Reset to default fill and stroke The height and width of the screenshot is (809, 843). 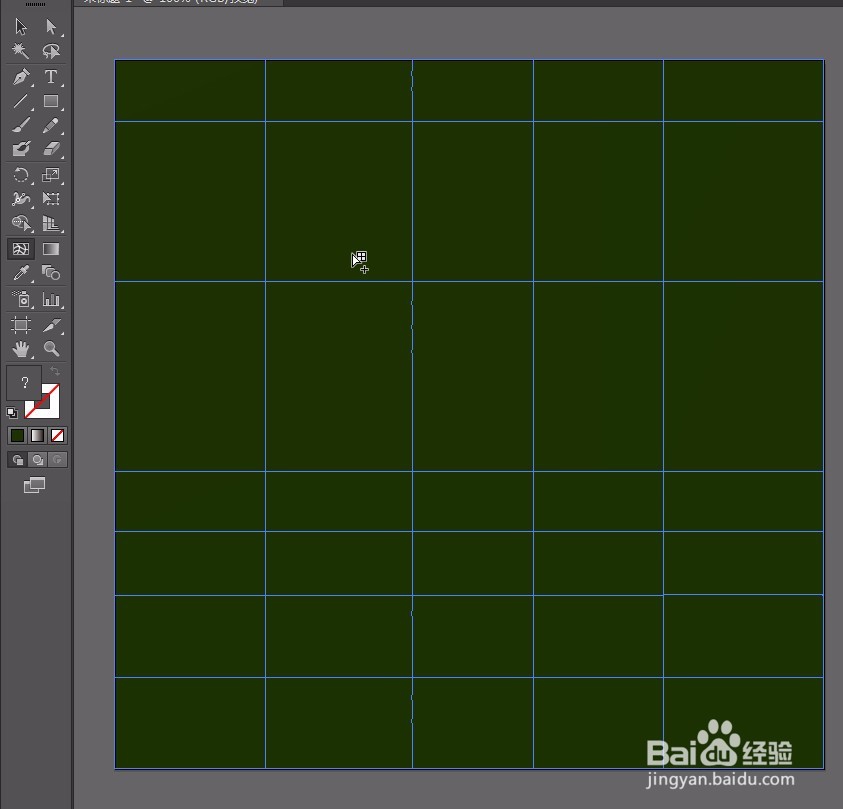tap(10, 412)
